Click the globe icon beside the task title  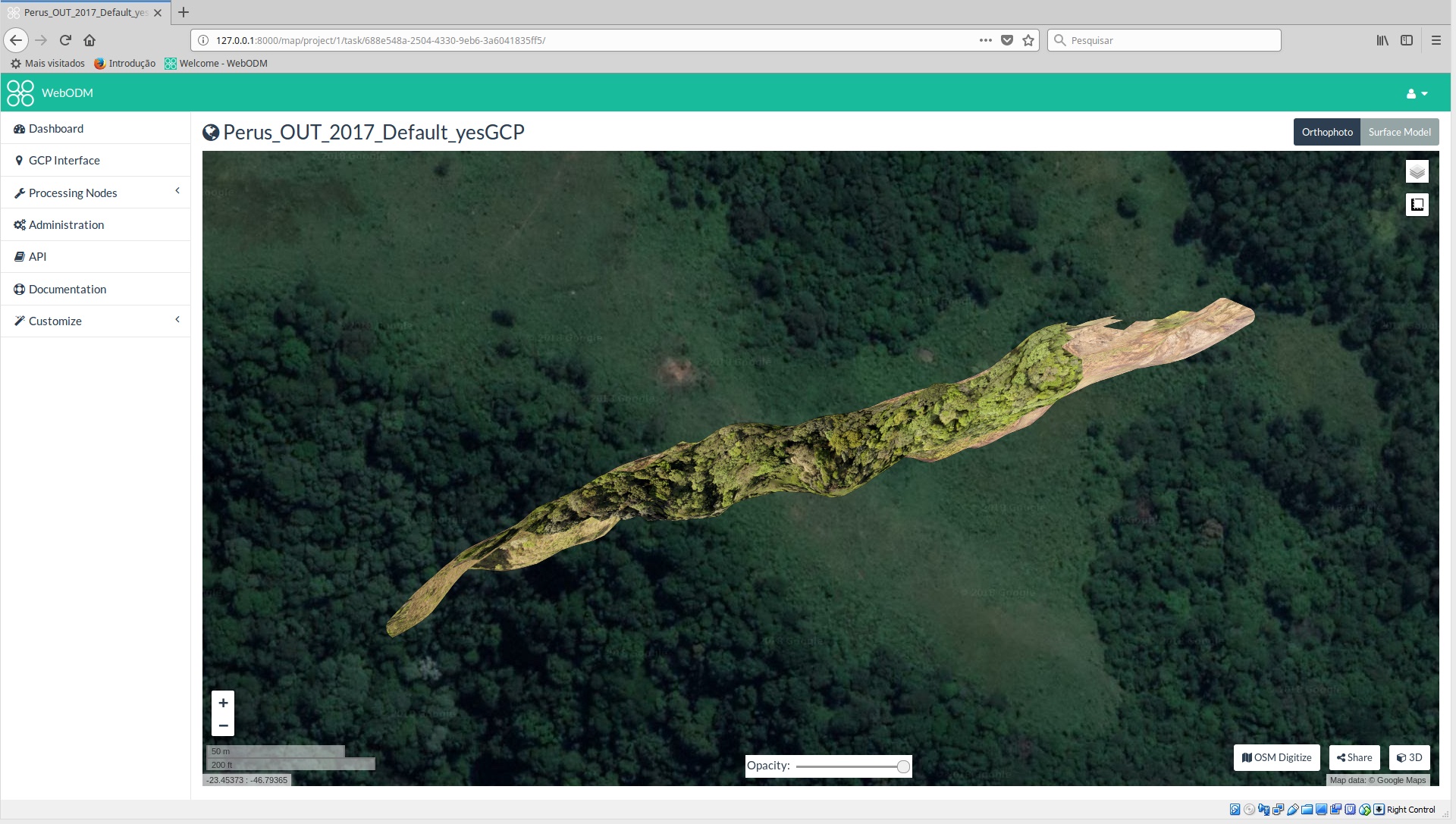210,132
